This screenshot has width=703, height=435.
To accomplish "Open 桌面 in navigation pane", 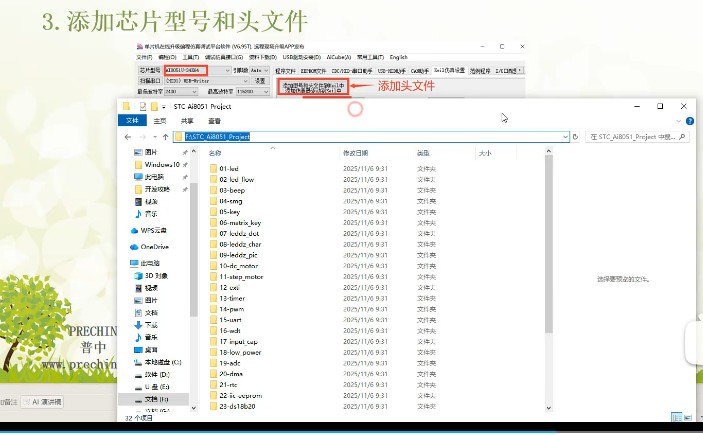I will point(146,349).
